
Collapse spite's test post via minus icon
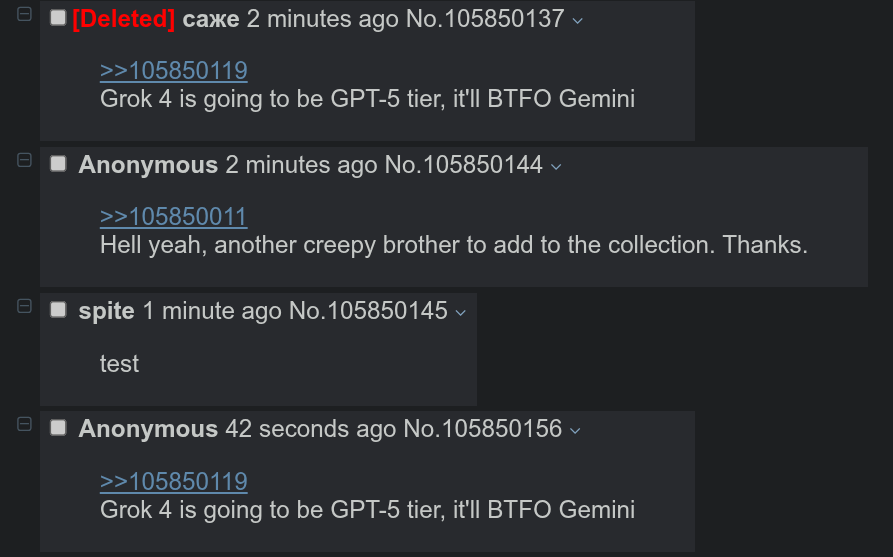click(25, 306)
